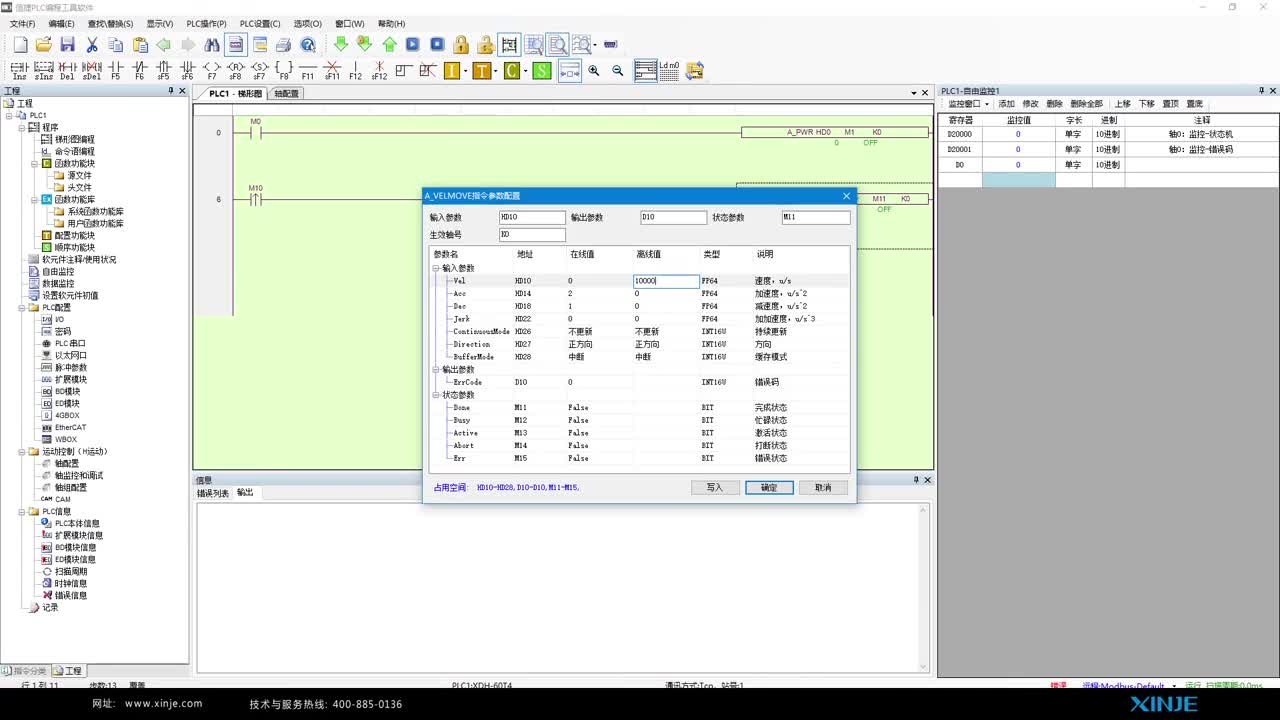Click the green upload arrow icon
The image size is (1280, 720).
click(389, 45)
